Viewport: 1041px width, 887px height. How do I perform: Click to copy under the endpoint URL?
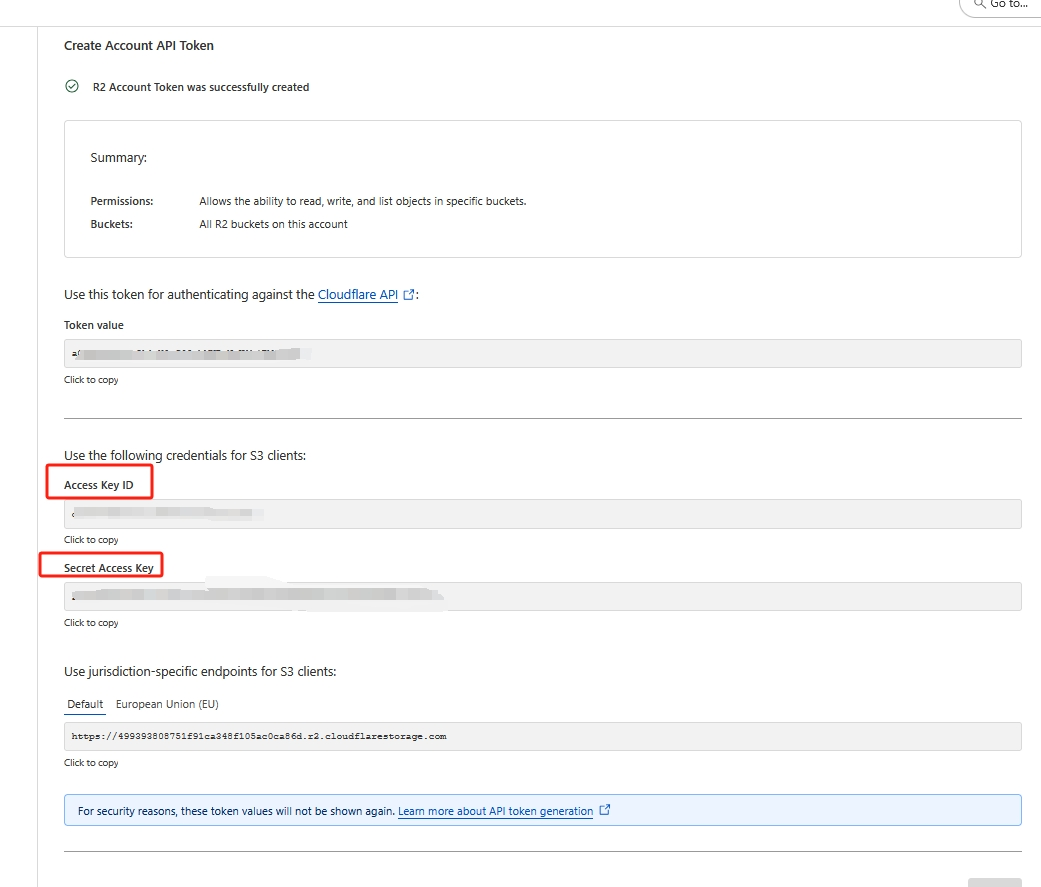point(91,763)
